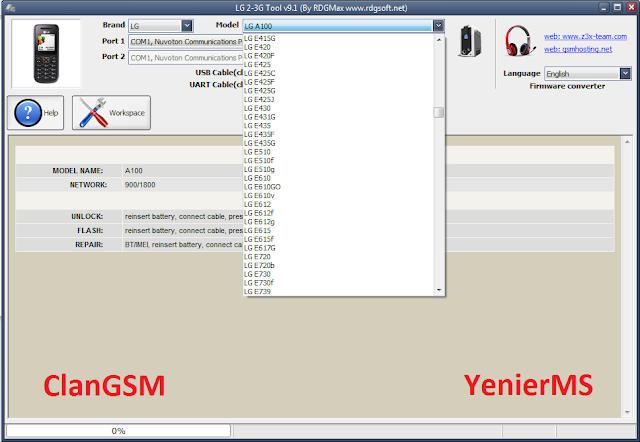
Task: Open the web: gsmhosting.net link
Action: click(x=578, y=49)
